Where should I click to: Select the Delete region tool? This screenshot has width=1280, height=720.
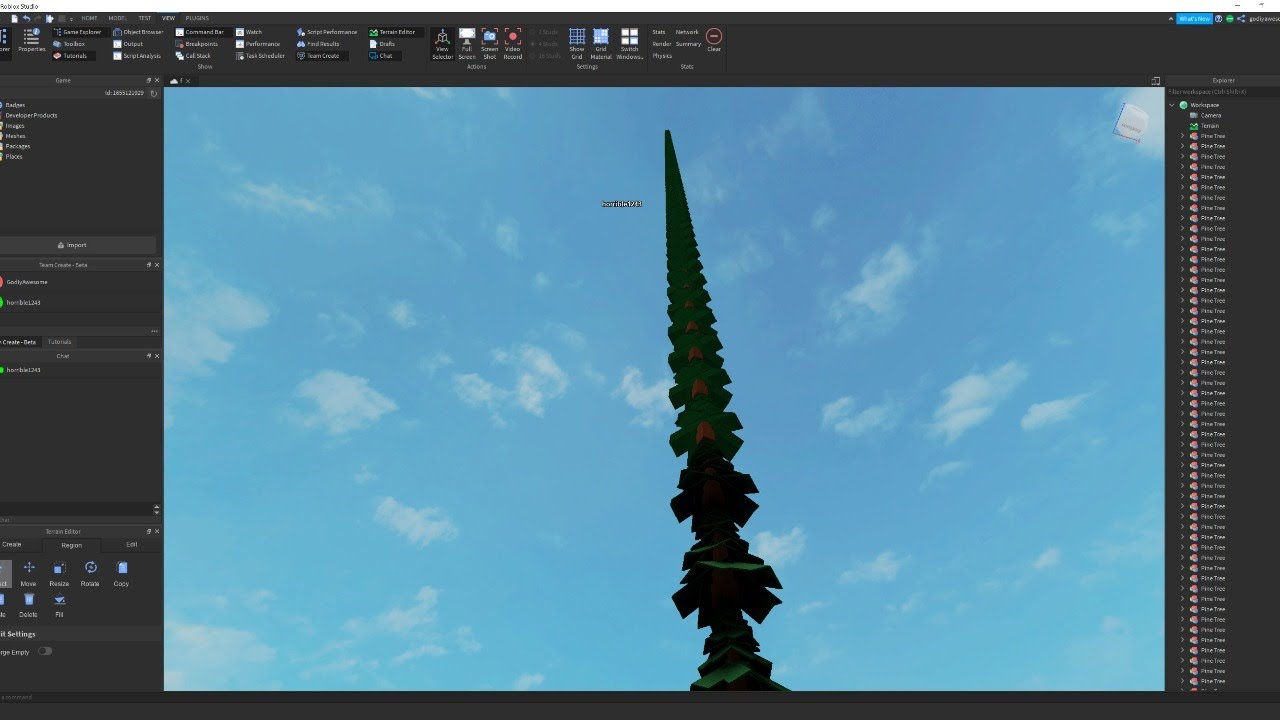pyautogui.click(x=28, y=605)
